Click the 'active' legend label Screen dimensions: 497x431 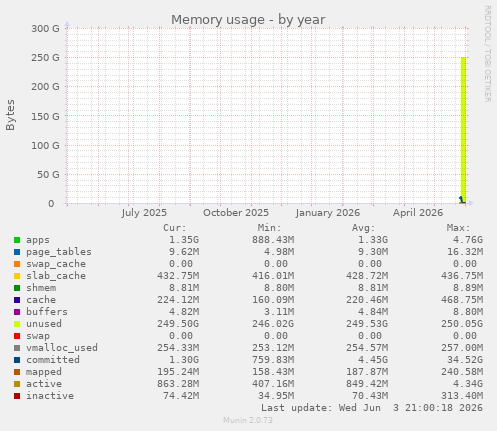click(x=44, y=384)
